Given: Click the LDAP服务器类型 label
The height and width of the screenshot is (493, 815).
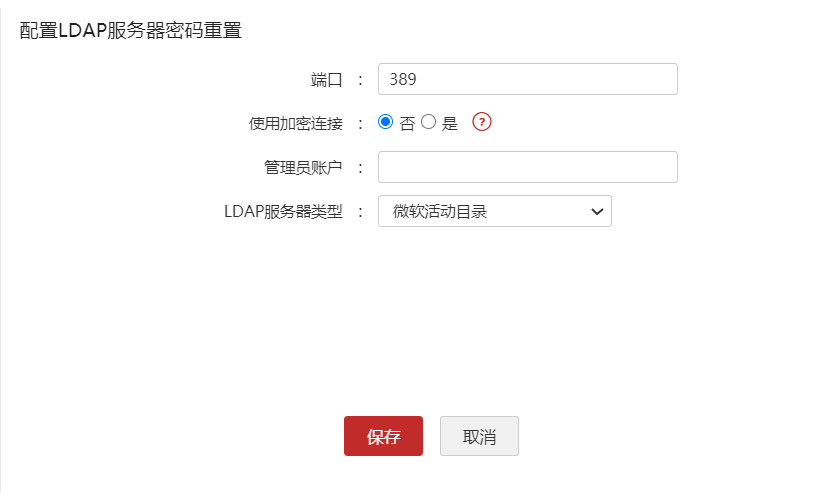Looking at the screenshot, I should click(x=283, y=211).
